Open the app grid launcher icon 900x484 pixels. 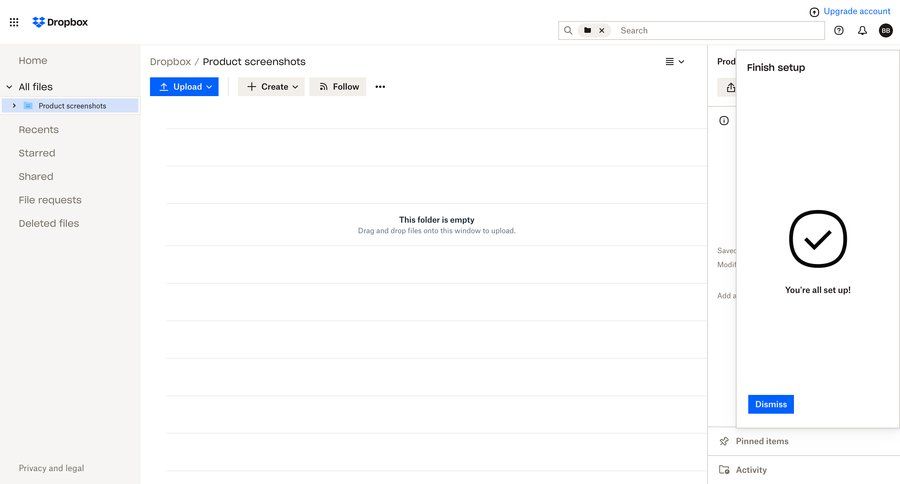(x=14, y=22)
